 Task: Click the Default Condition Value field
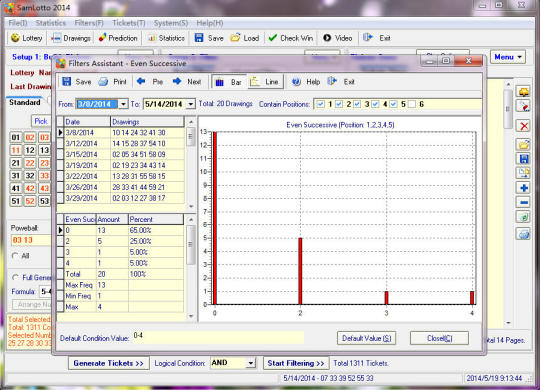point(218,338)
